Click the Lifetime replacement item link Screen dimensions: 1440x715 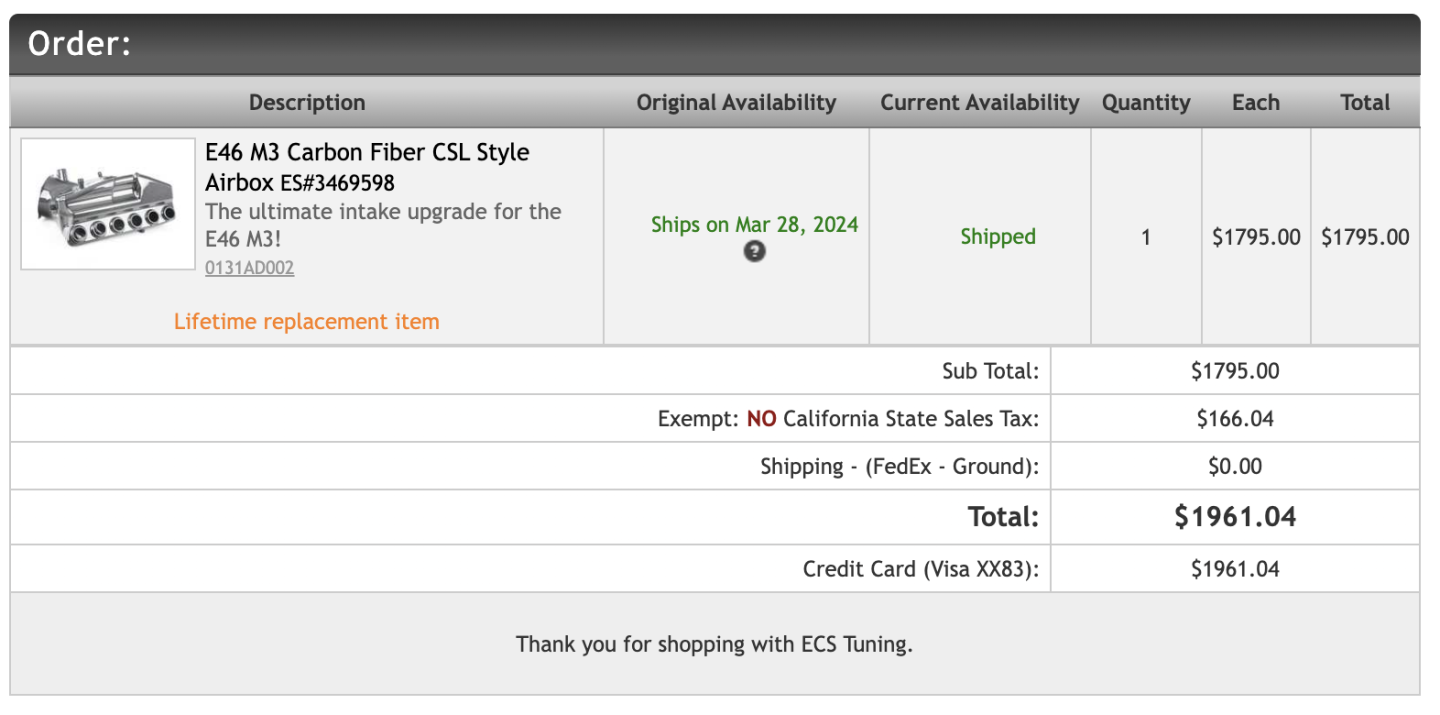306,322
